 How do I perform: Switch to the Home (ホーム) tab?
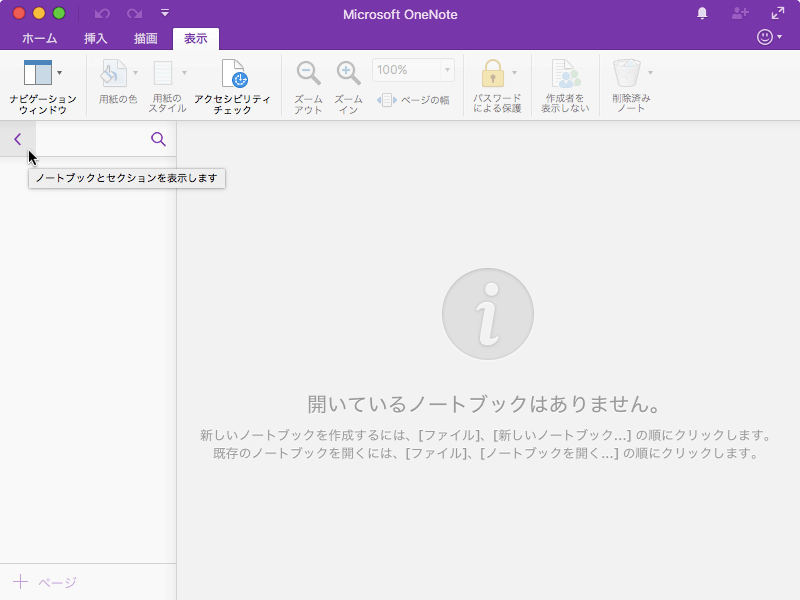tap(39, 39)
